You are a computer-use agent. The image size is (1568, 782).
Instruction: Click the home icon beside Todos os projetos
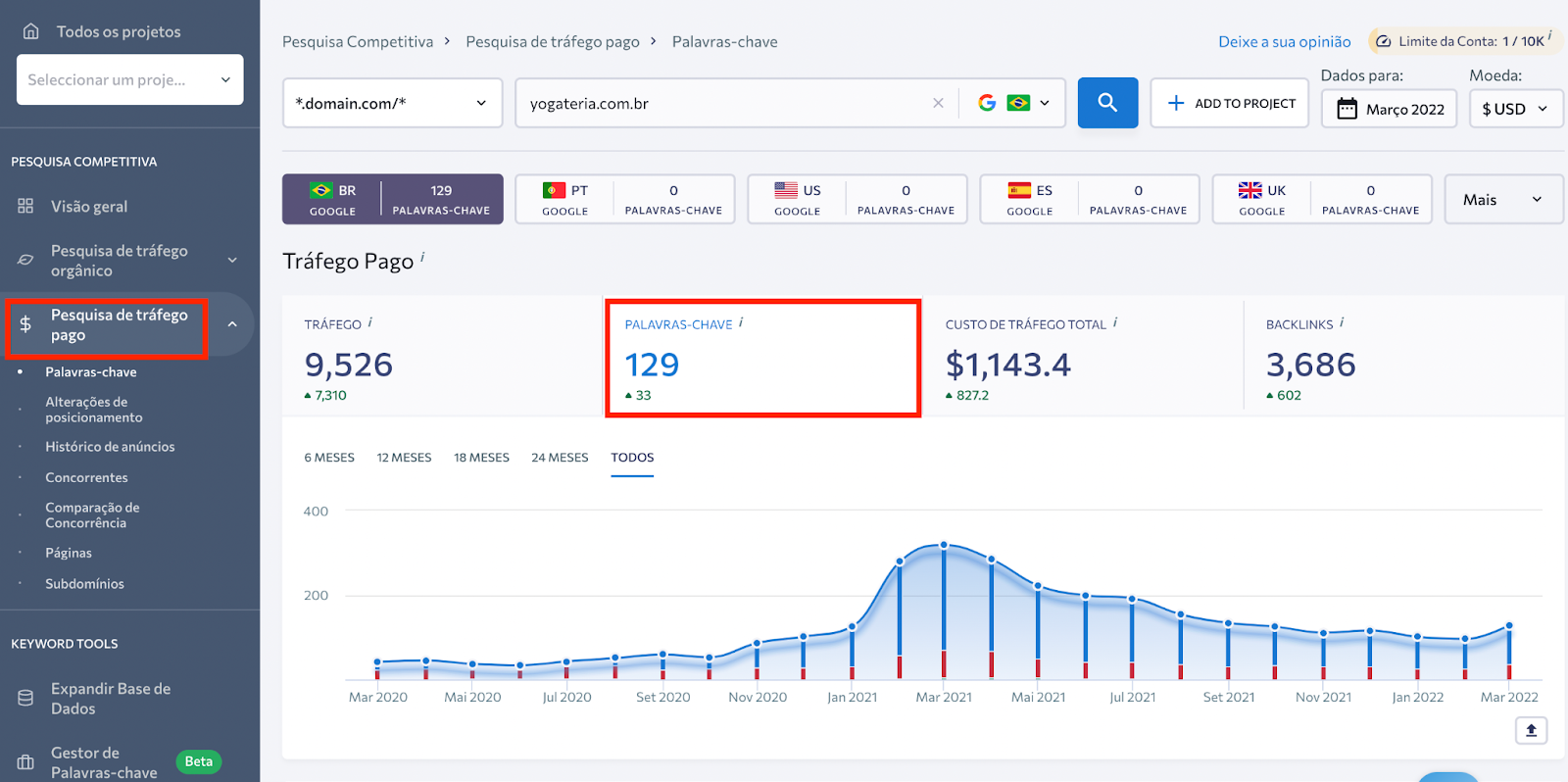31,31
